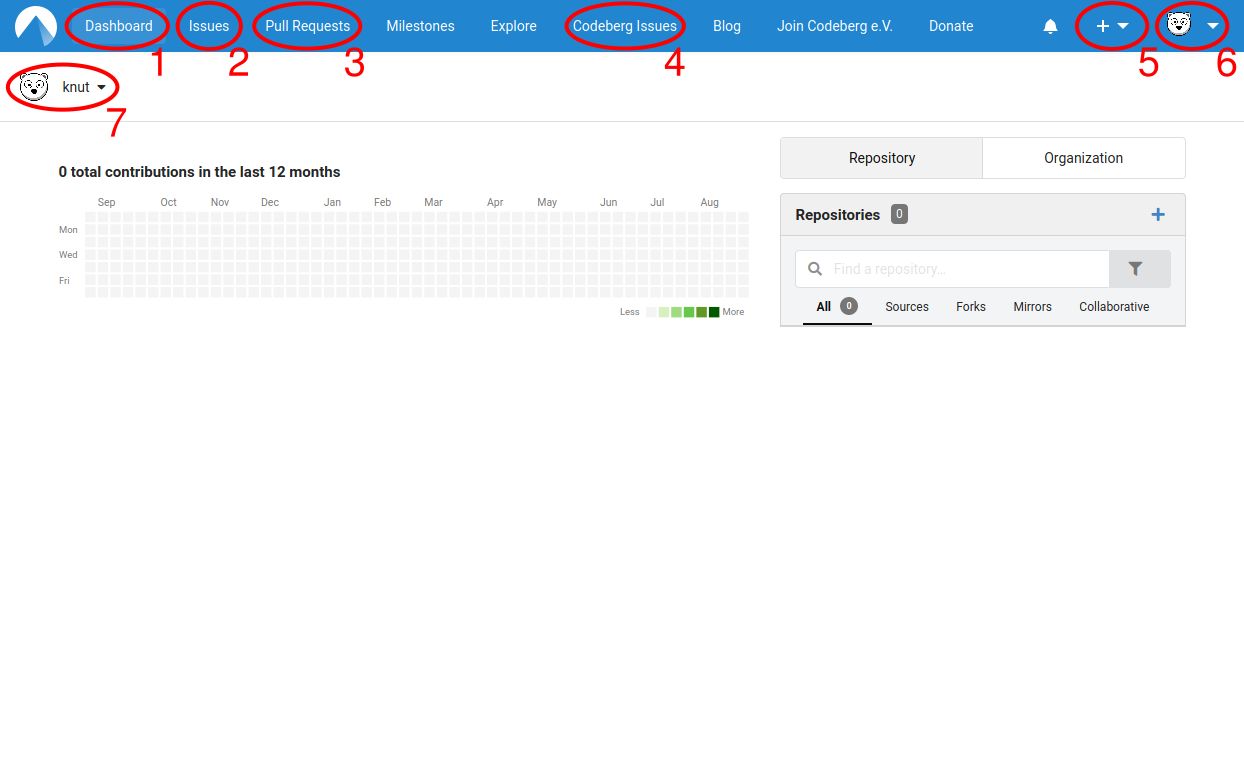This screenshot has height=766, width=1244.
Task: Select the Repository tab
Action: click(x=881, y=158)
